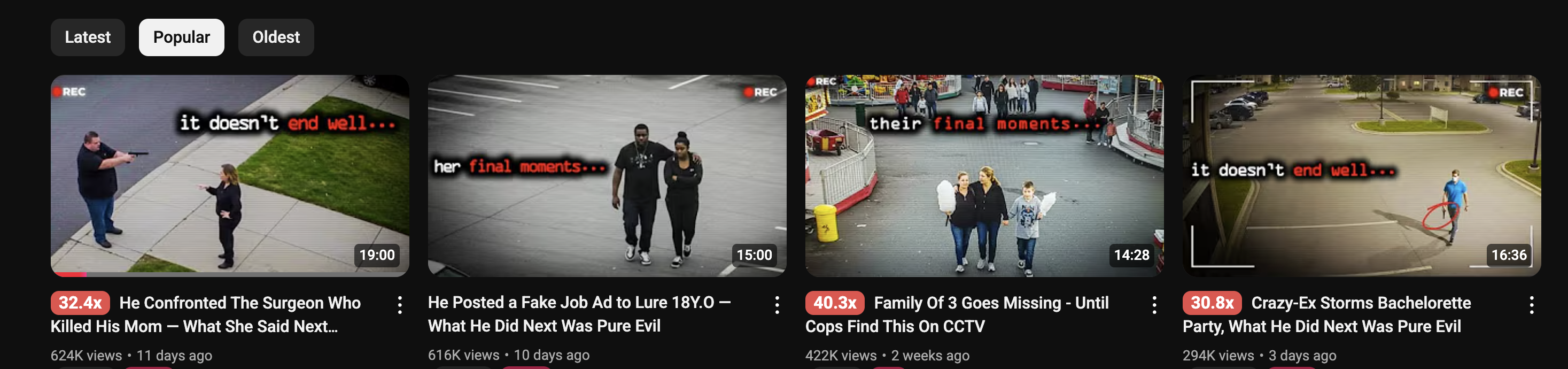This screenshot has height=369, width=1568.
Task: Open 'Crazy-Ex Storms Bachelorette Party' title
Action: [x=1327, y=314]
